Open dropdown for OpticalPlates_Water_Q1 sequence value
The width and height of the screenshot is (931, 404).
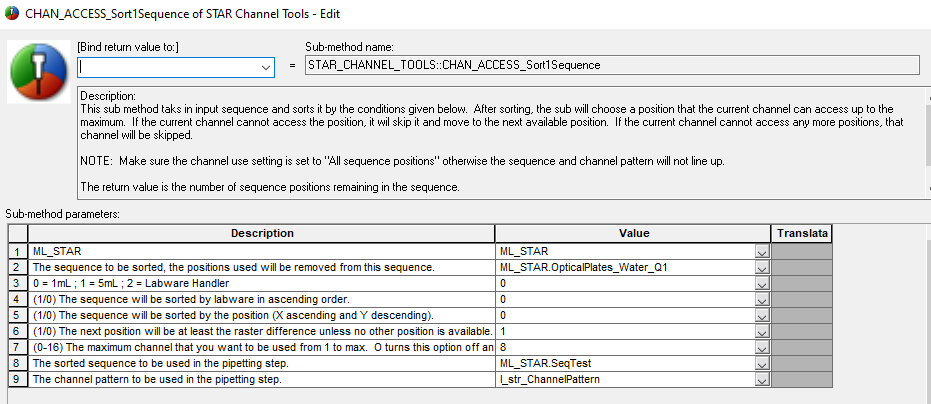761,268
